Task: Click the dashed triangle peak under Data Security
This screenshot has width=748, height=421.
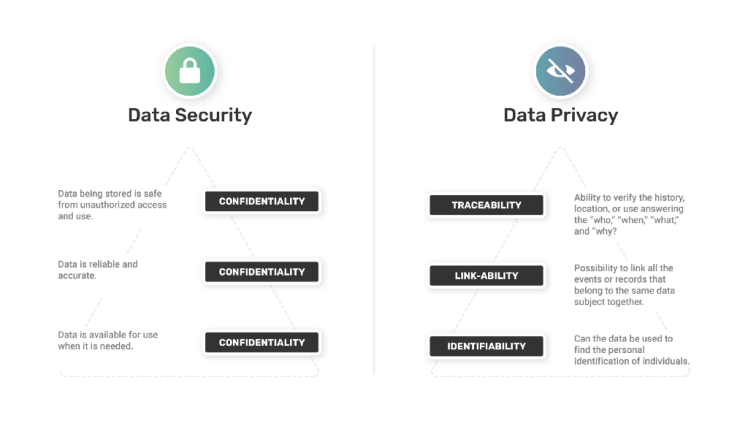Action: (x=190, y=149)
